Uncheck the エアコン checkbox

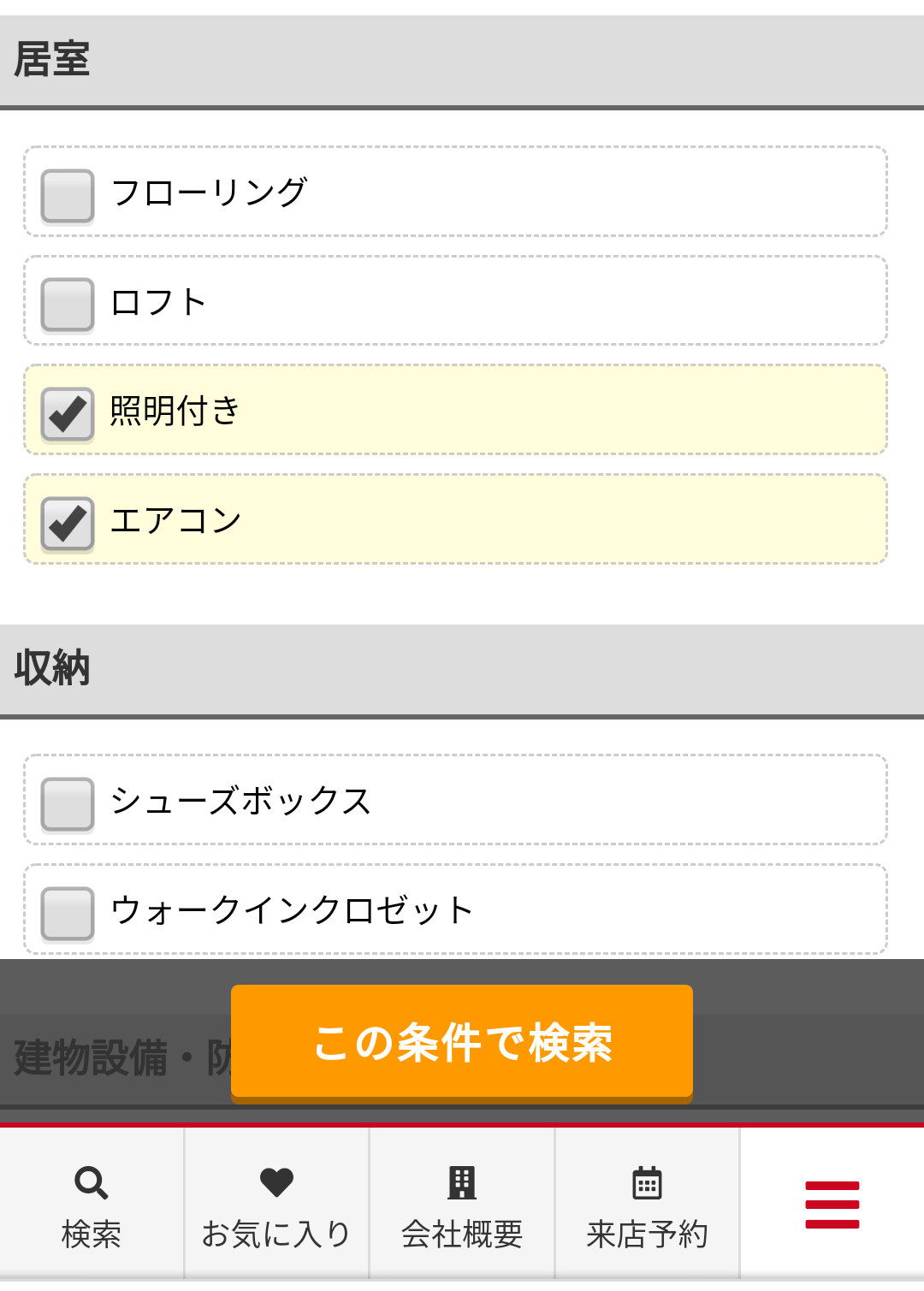coord(68,523)
